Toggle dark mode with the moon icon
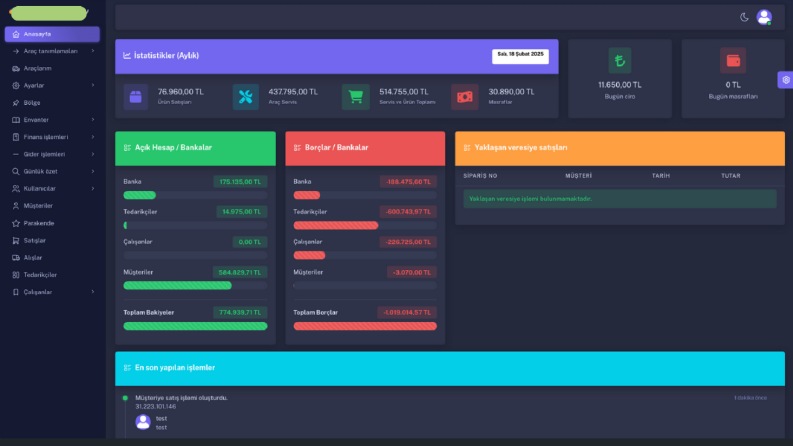Image resolution: width=793 pixels, height=446 pixels. coord(744,17)
